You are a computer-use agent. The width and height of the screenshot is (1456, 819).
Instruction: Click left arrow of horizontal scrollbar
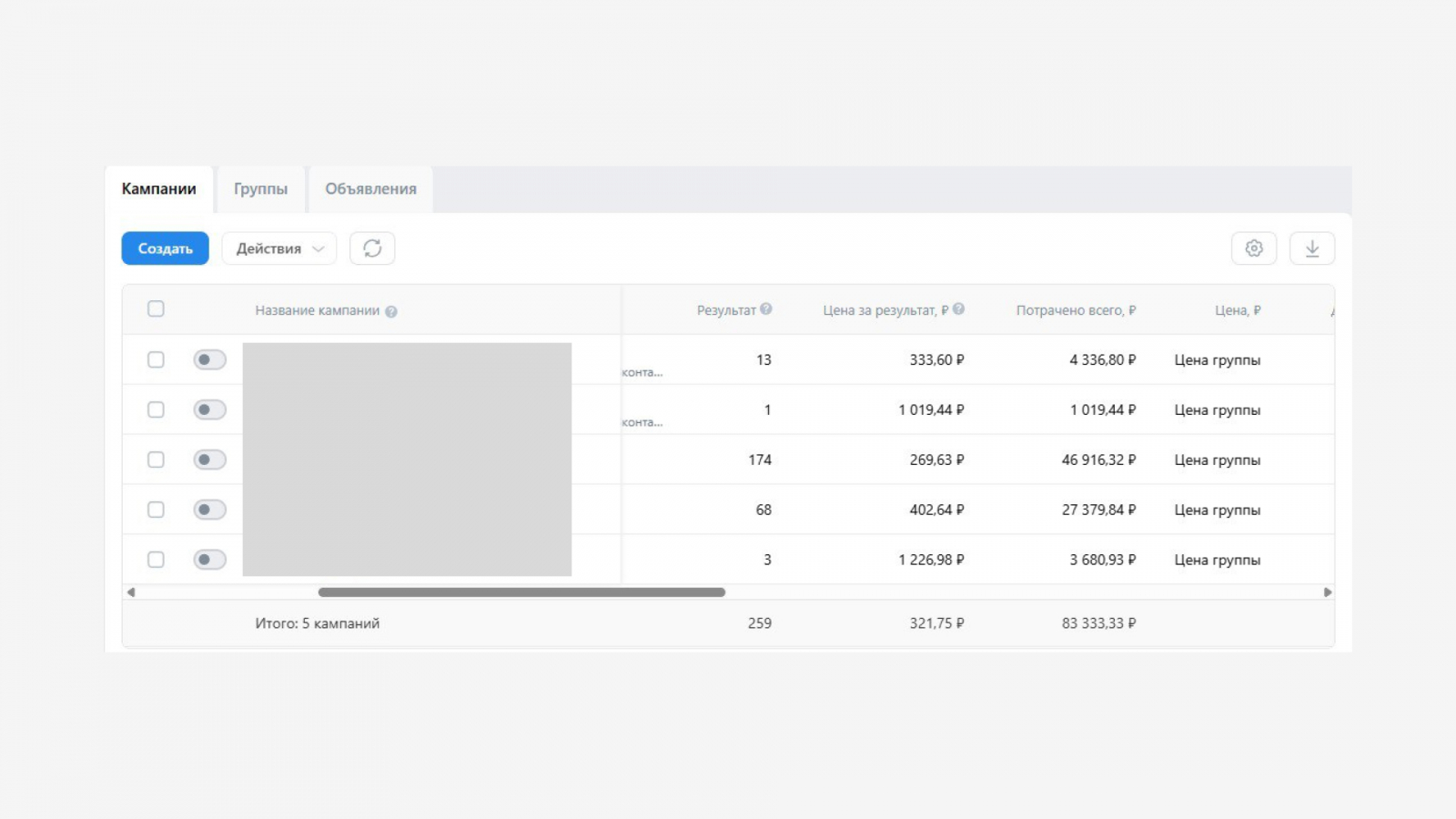click(x=131, y=592)
